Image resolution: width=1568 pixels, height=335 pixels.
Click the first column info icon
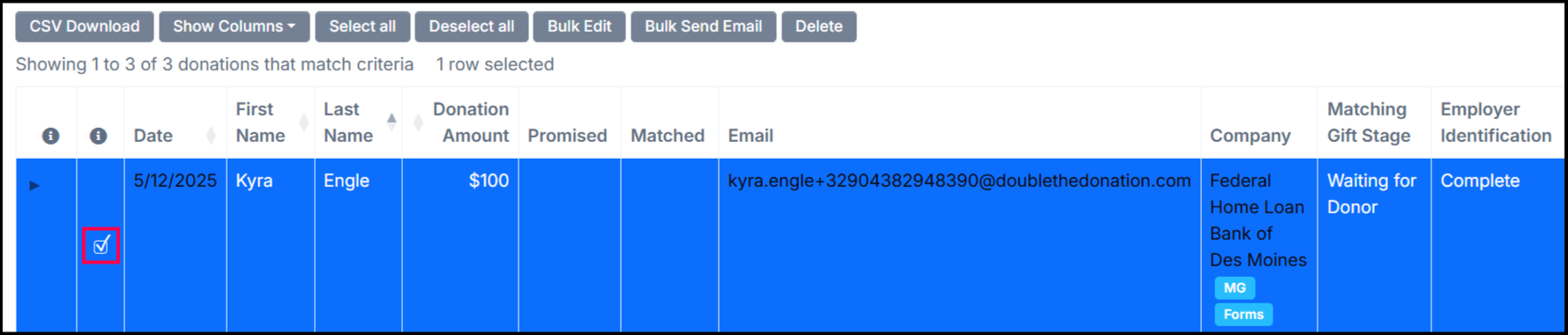click(51, 136)
